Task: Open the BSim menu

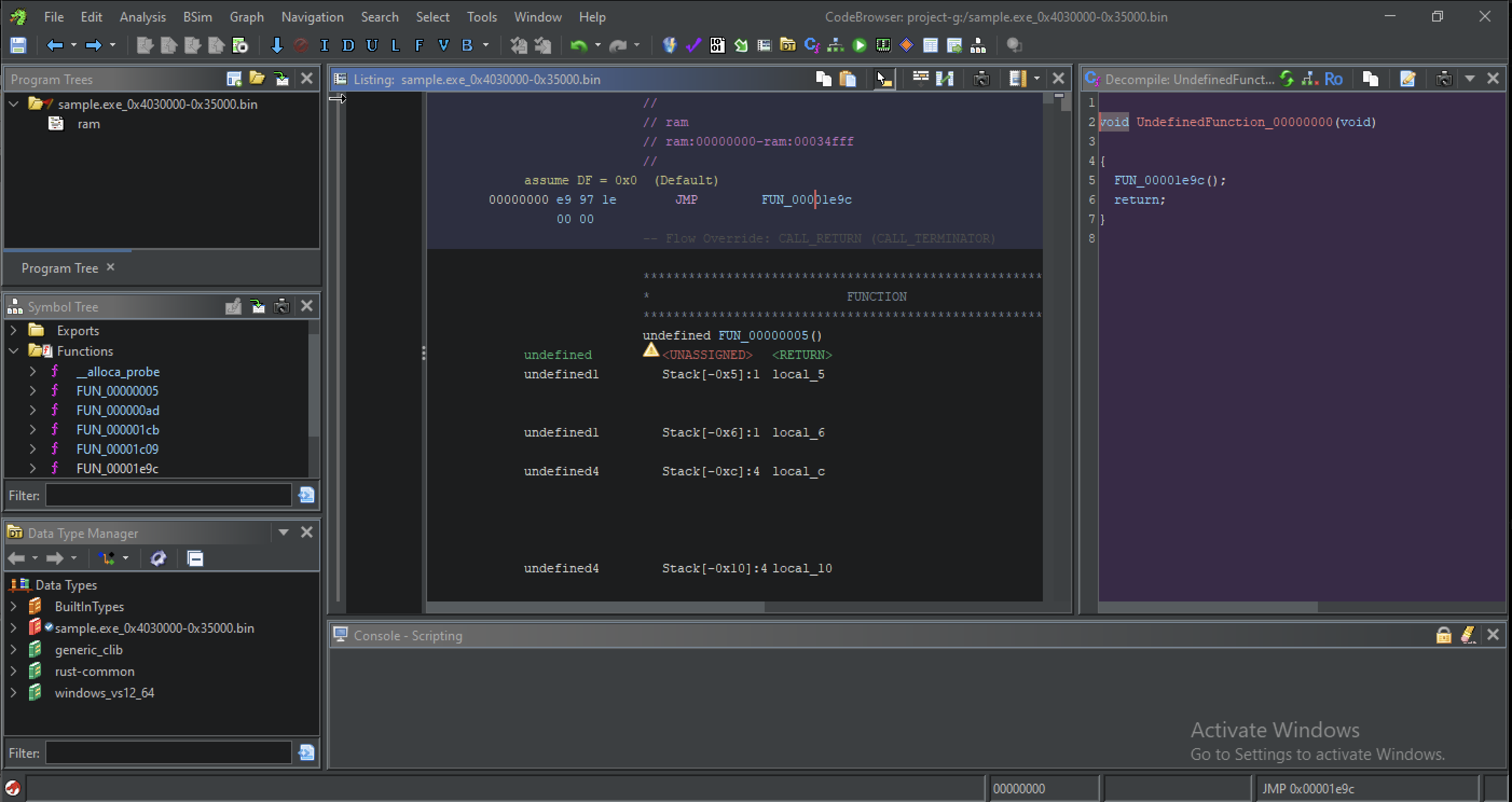Action: [197, 17]
